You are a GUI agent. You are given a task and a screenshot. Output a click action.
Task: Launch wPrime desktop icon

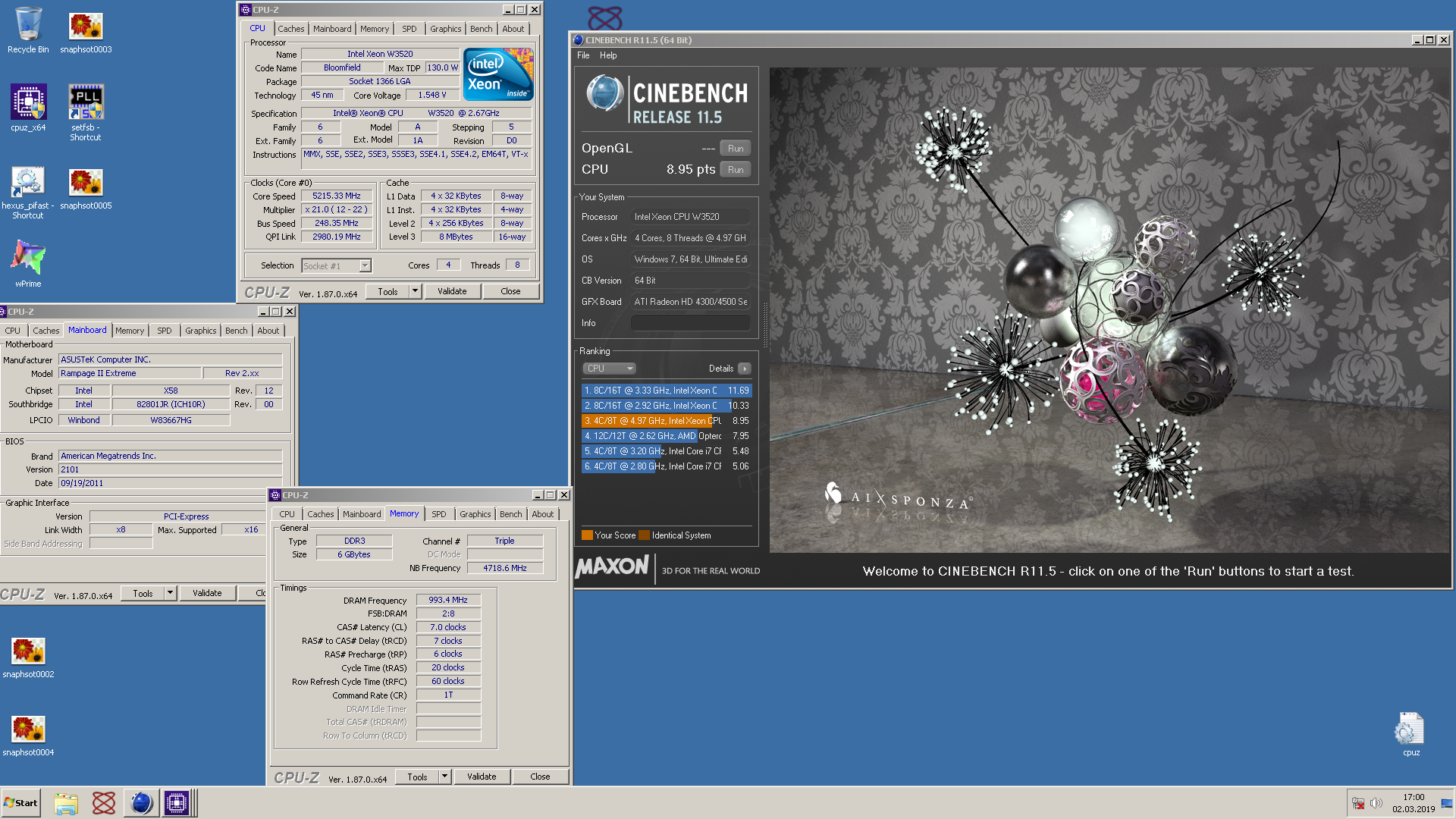coord(28,263)
